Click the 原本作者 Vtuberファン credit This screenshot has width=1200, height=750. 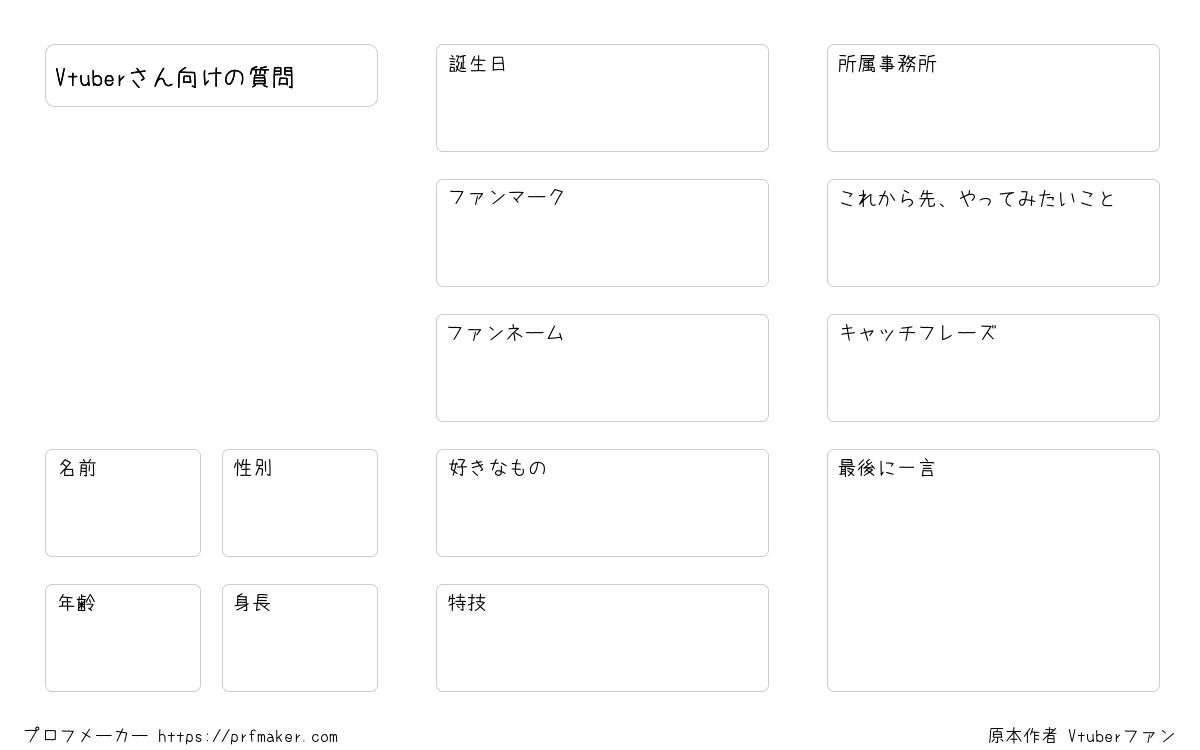click(1082, 736)
